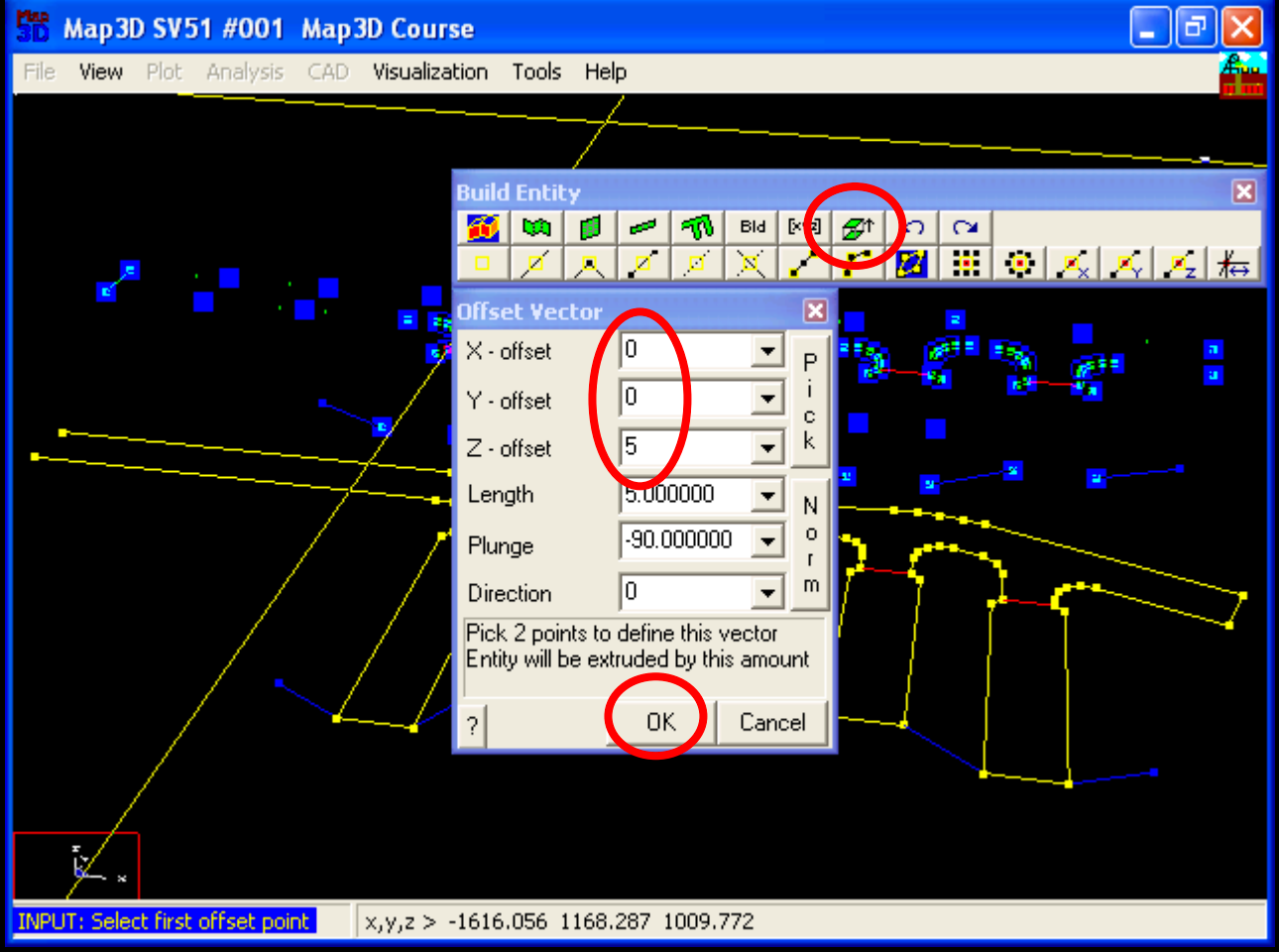Undo the last build action
Viewport: 1279px width, 952px height.
coord(912,228)
